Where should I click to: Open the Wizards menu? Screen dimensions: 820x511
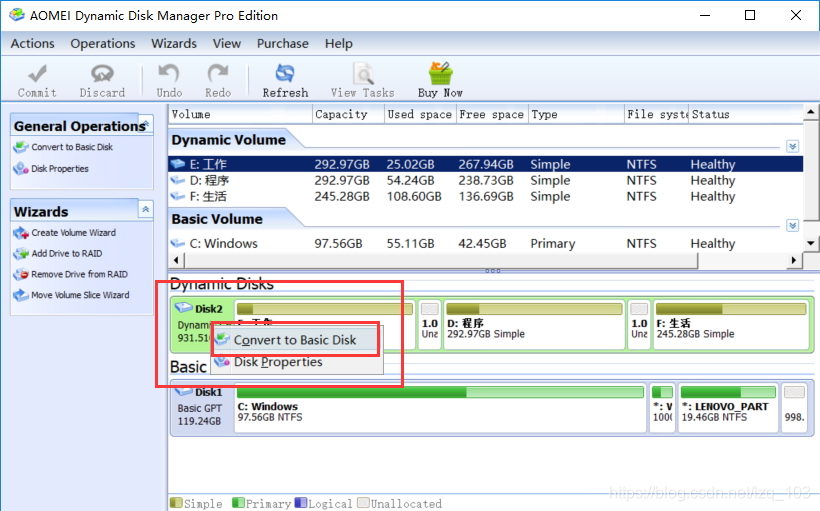(174, 43)
